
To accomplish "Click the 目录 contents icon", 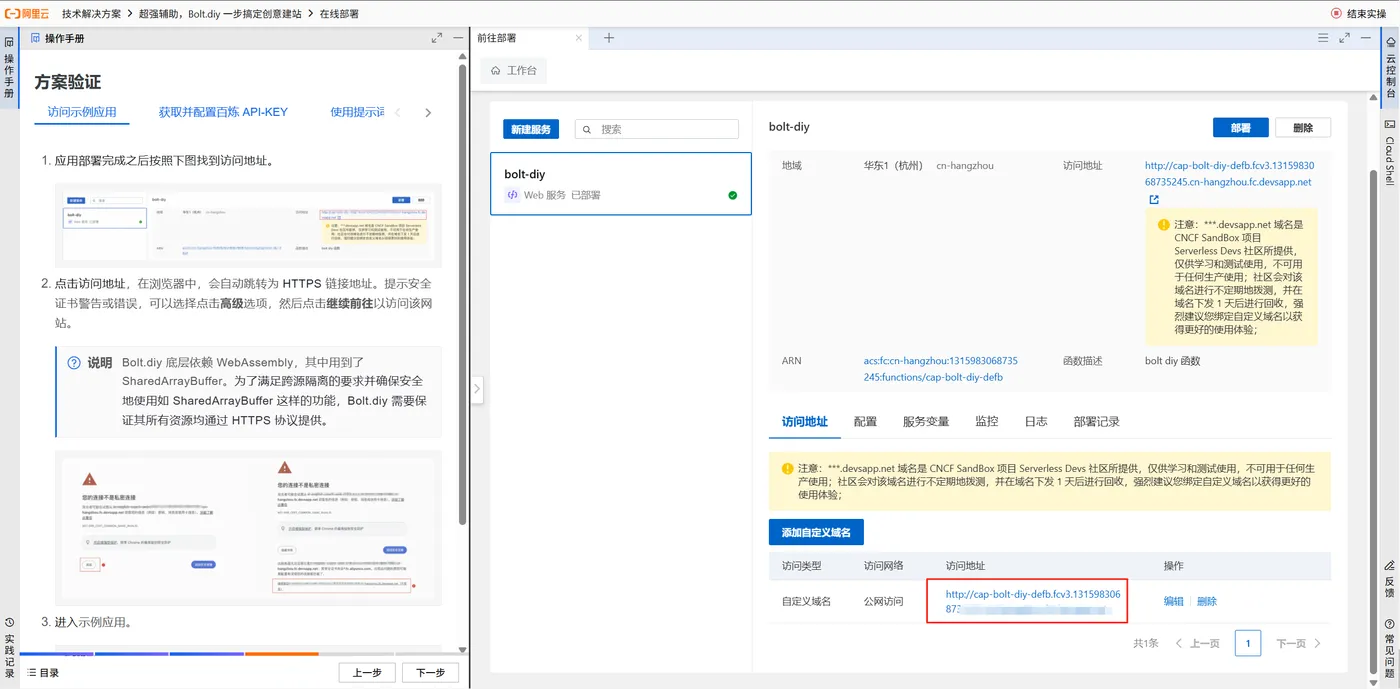I will tap(32, 672).
